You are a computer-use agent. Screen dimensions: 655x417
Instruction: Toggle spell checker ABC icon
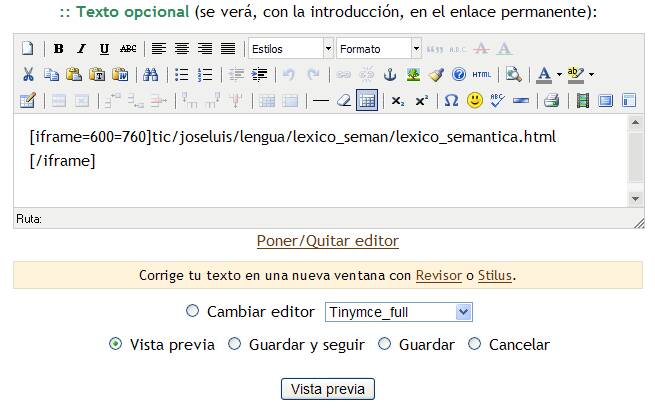click(x=497, y=101)
